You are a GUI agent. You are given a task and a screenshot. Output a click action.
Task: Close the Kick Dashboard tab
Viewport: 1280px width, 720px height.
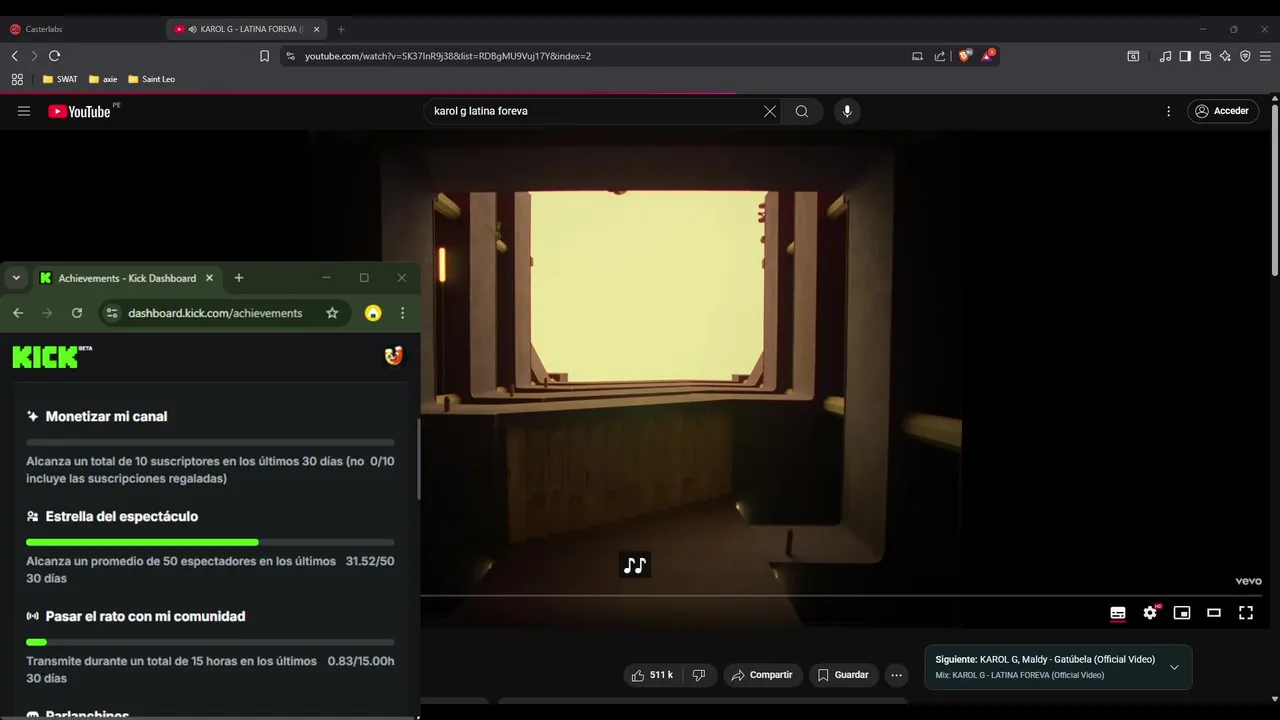209,278
